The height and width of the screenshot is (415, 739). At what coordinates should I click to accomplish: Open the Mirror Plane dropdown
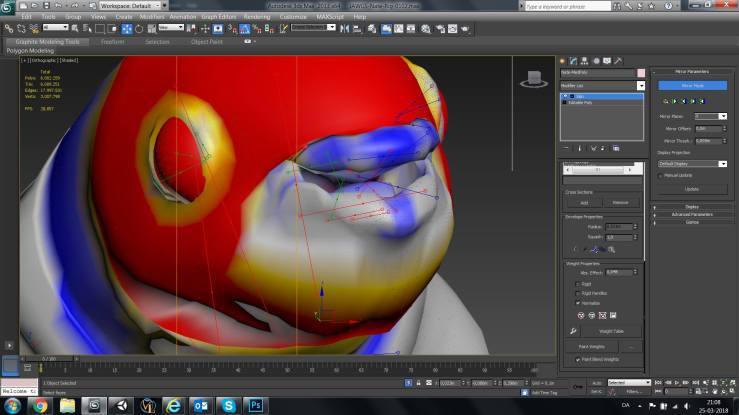tap(711, 116)
